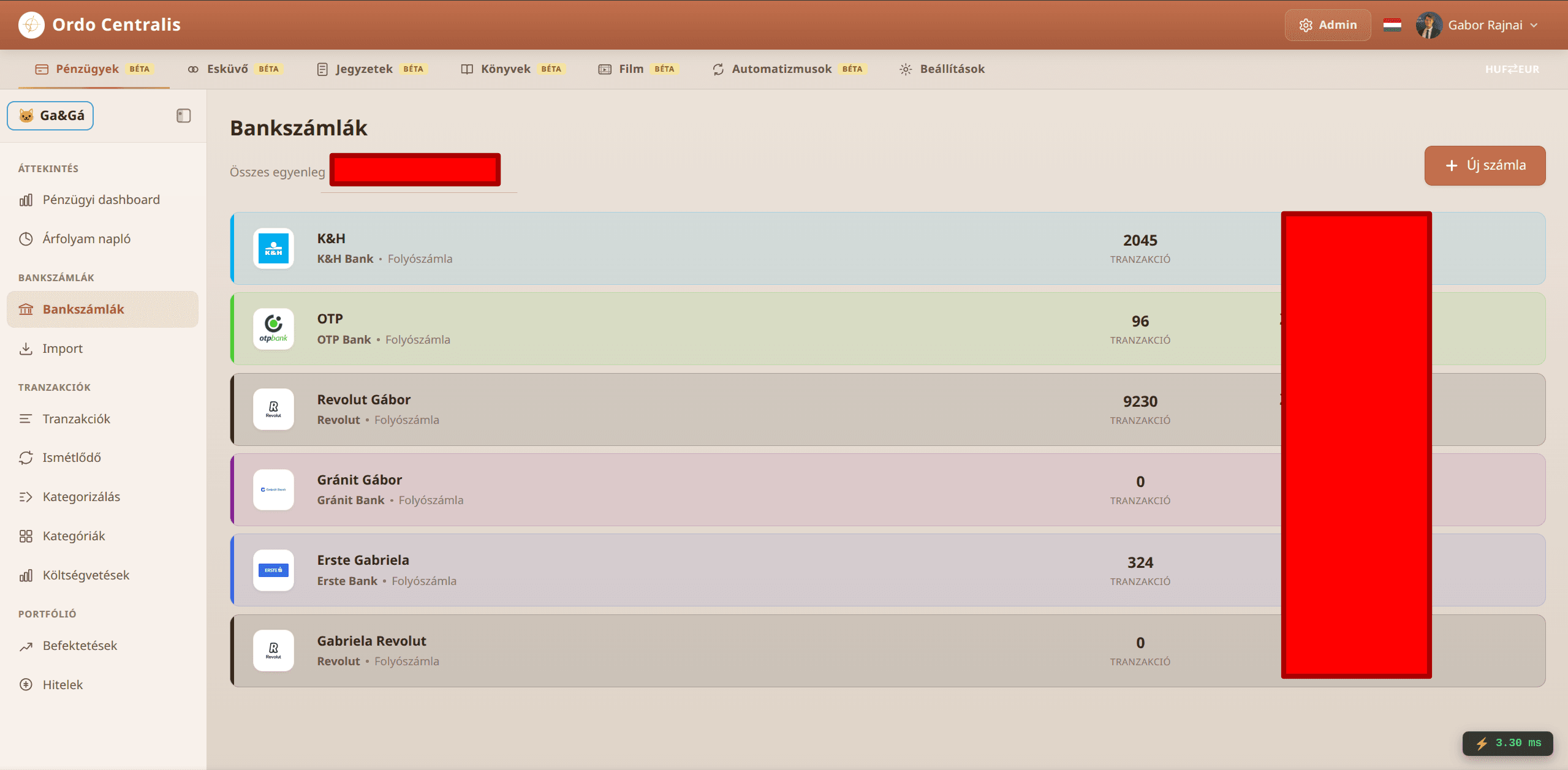Screen dimensions: 1568x770
Task: Open Befektetések in the sidebar
Action: (80, 646)
